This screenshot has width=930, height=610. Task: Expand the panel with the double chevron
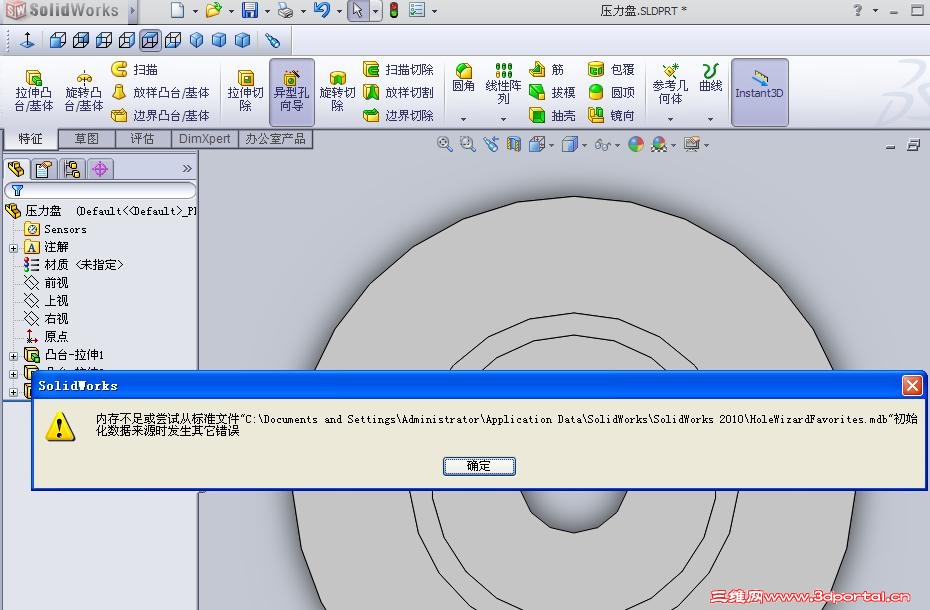tap(187, 169)
